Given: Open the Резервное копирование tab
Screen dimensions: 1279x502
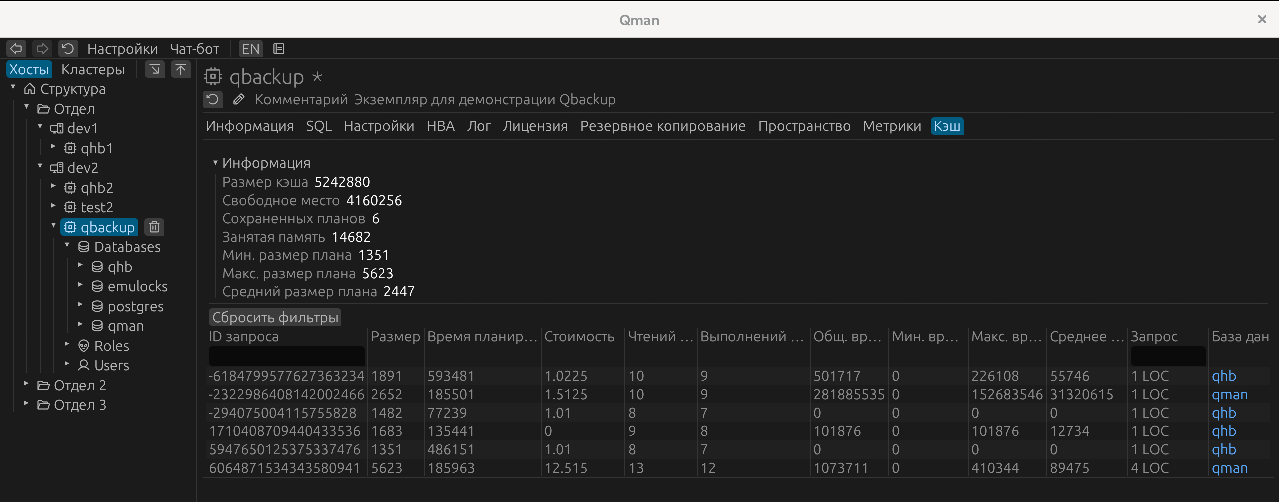Looking at the screenshot, I should 662,126.
